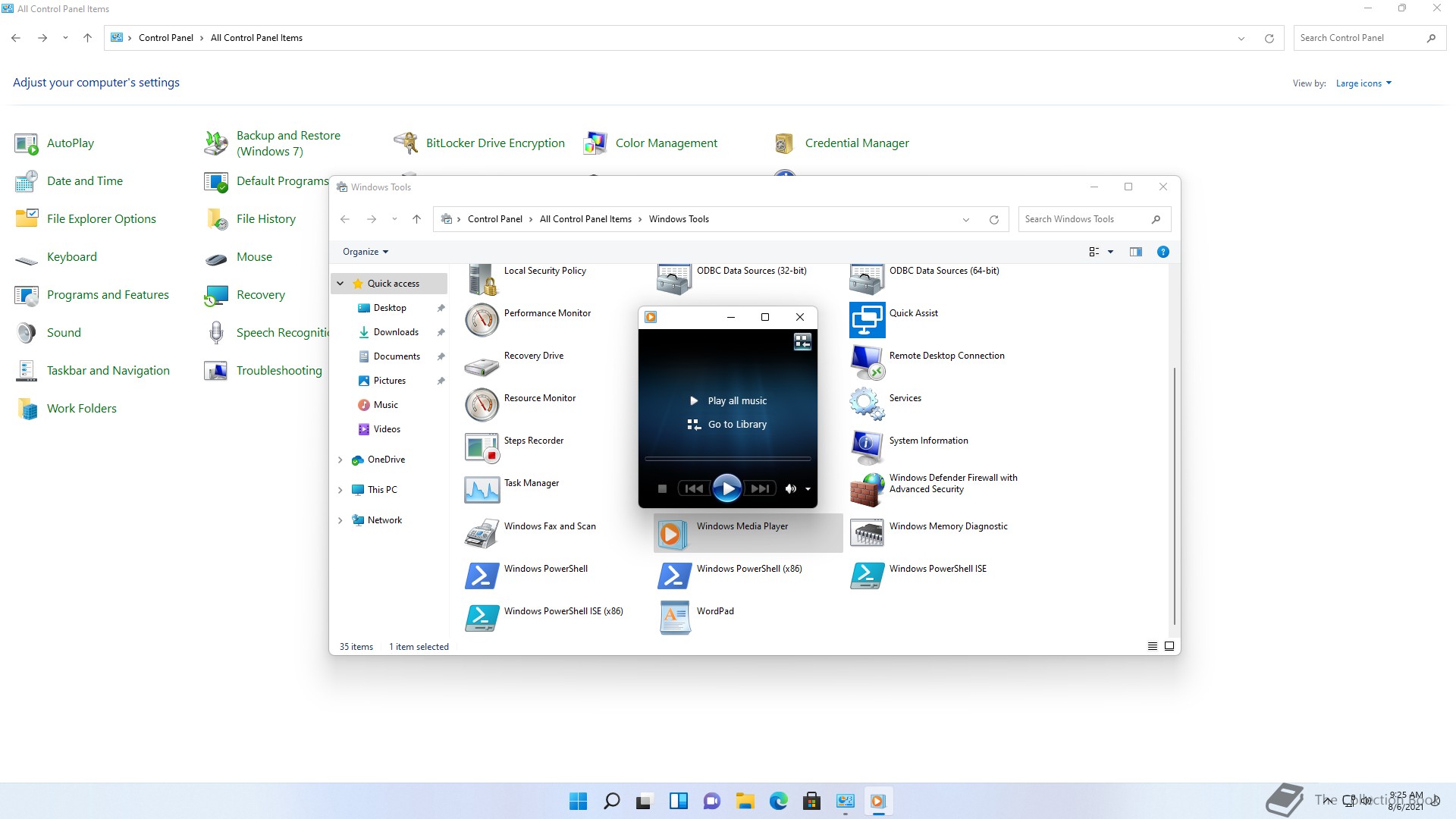1456x819 pixels.
Task: Open the Start menu on taskbar
Action: click(x=578, y=801)
